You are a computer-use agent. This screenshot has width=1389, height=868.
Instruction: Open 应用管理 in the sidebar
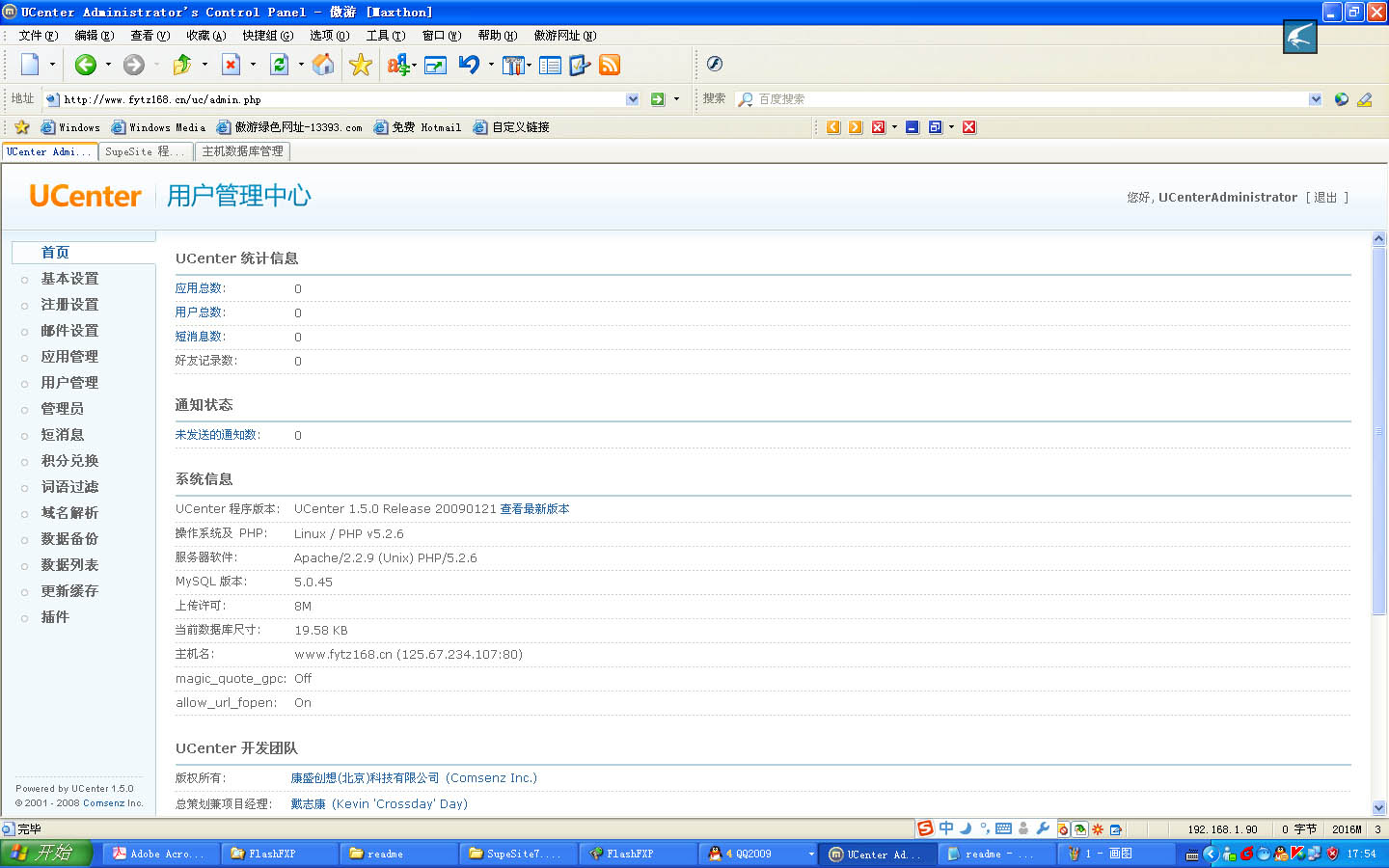coord(69,357)
